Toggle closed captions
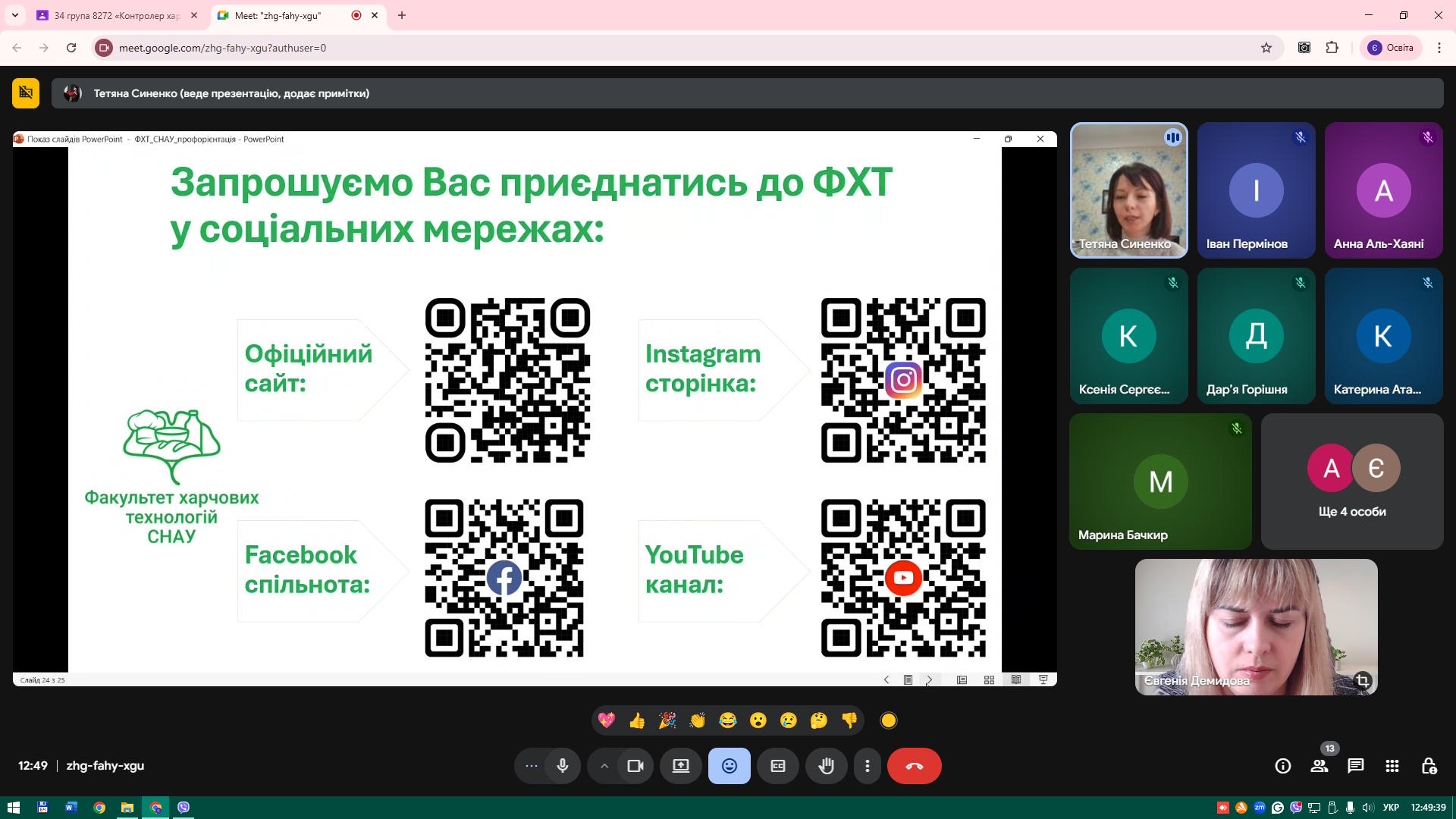The image size is (1456, 819). pos(778,766)
